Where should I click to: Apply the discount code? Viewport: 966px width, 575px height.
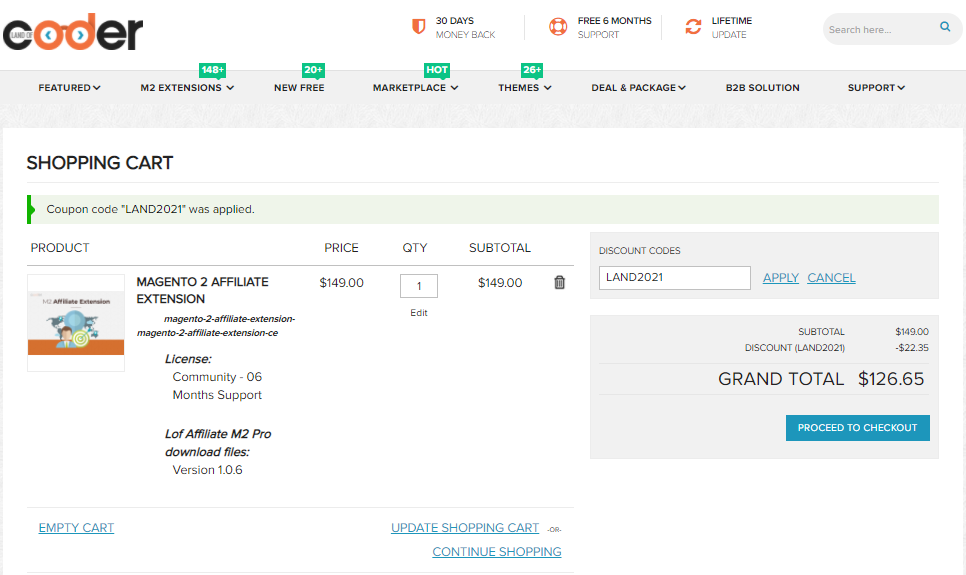coord(780,278)
